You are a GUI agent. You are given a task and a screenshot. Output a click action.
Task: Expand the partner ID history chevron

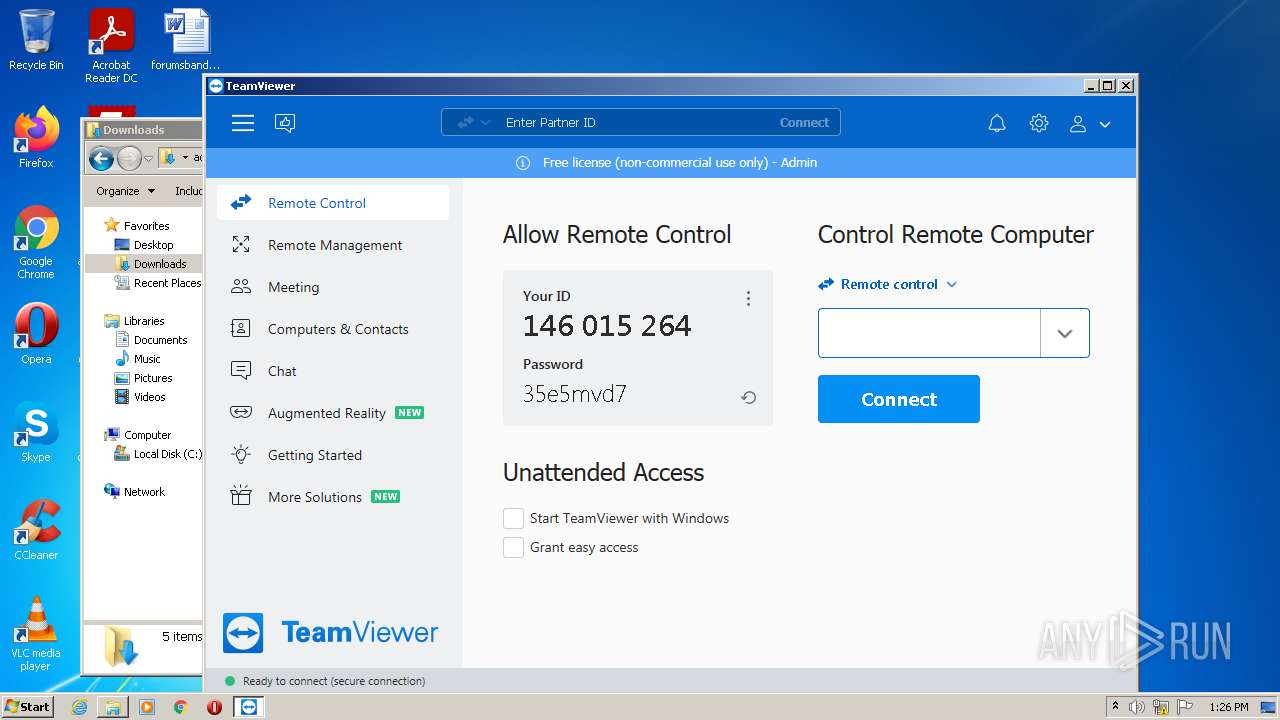click(x=1065, y=334)
